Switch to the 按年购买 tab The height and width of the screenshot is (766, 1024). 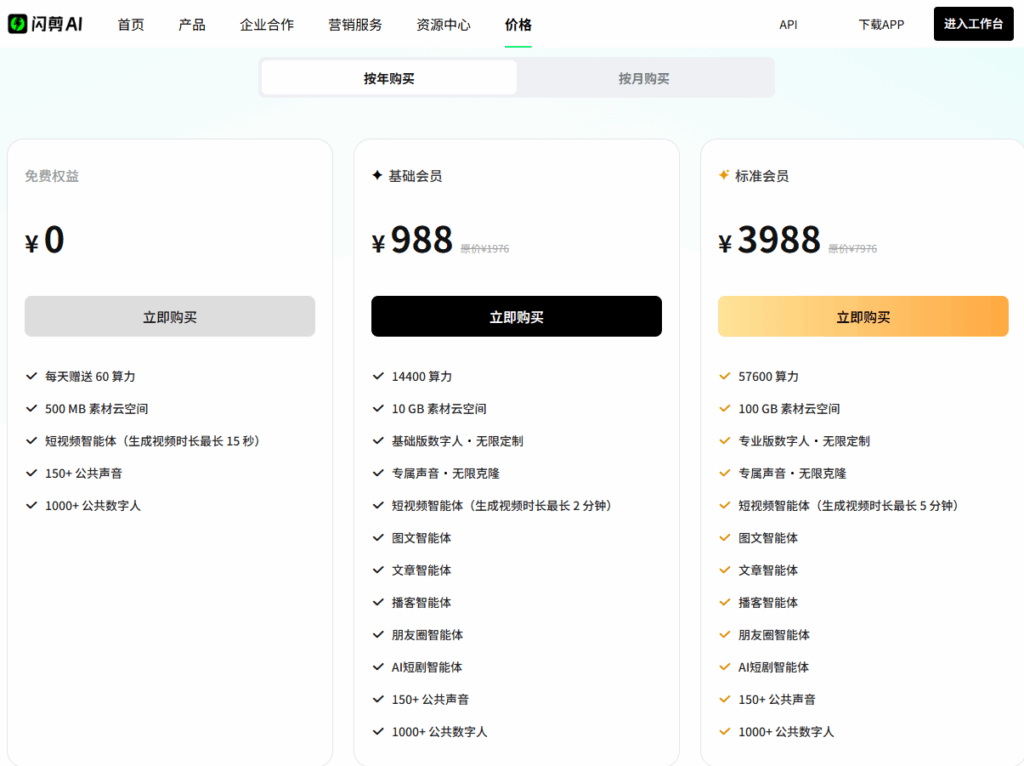pyautogui.click(x=389, y=78)
